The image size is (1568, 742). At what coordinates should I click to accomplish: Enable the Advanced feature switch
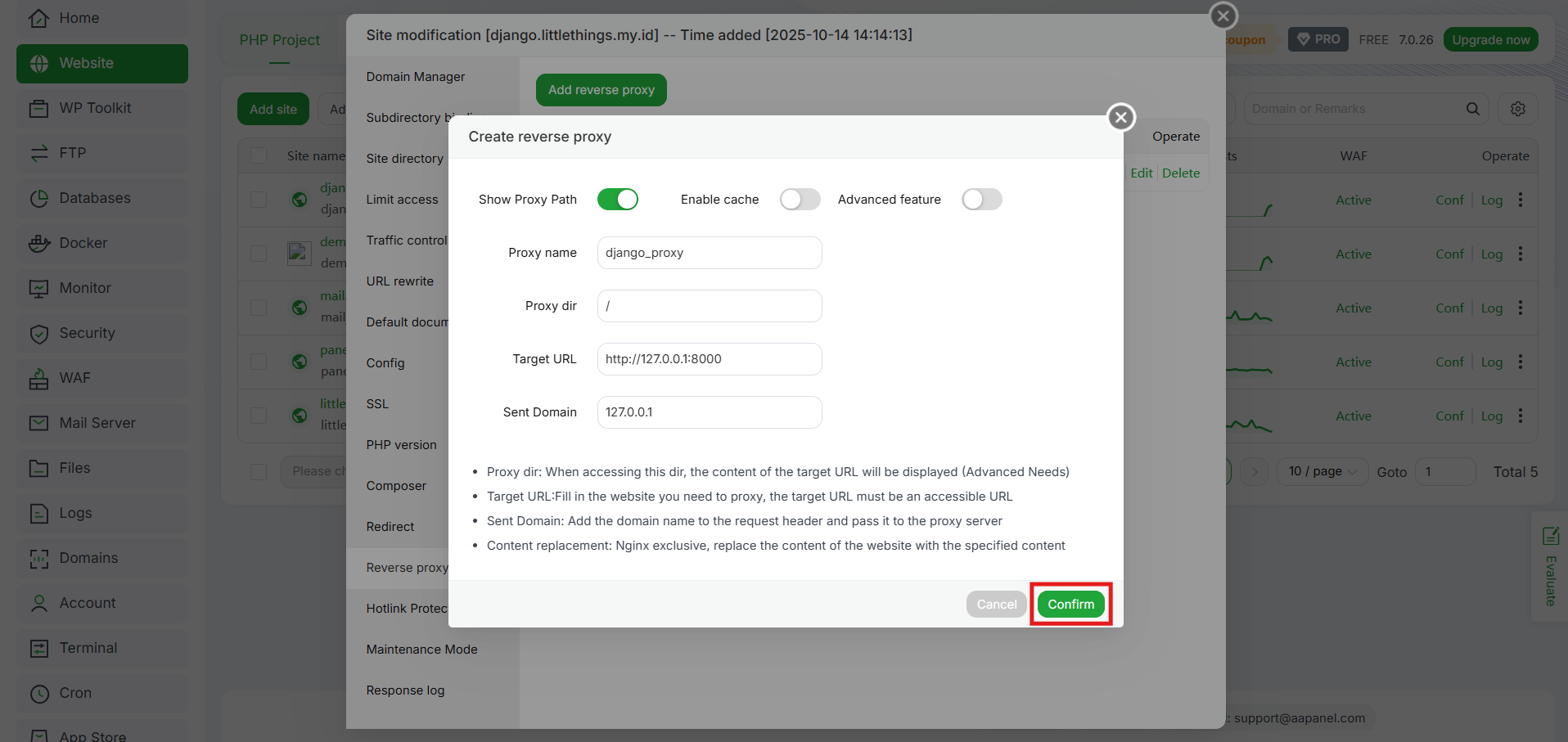(x=982, y=200)
